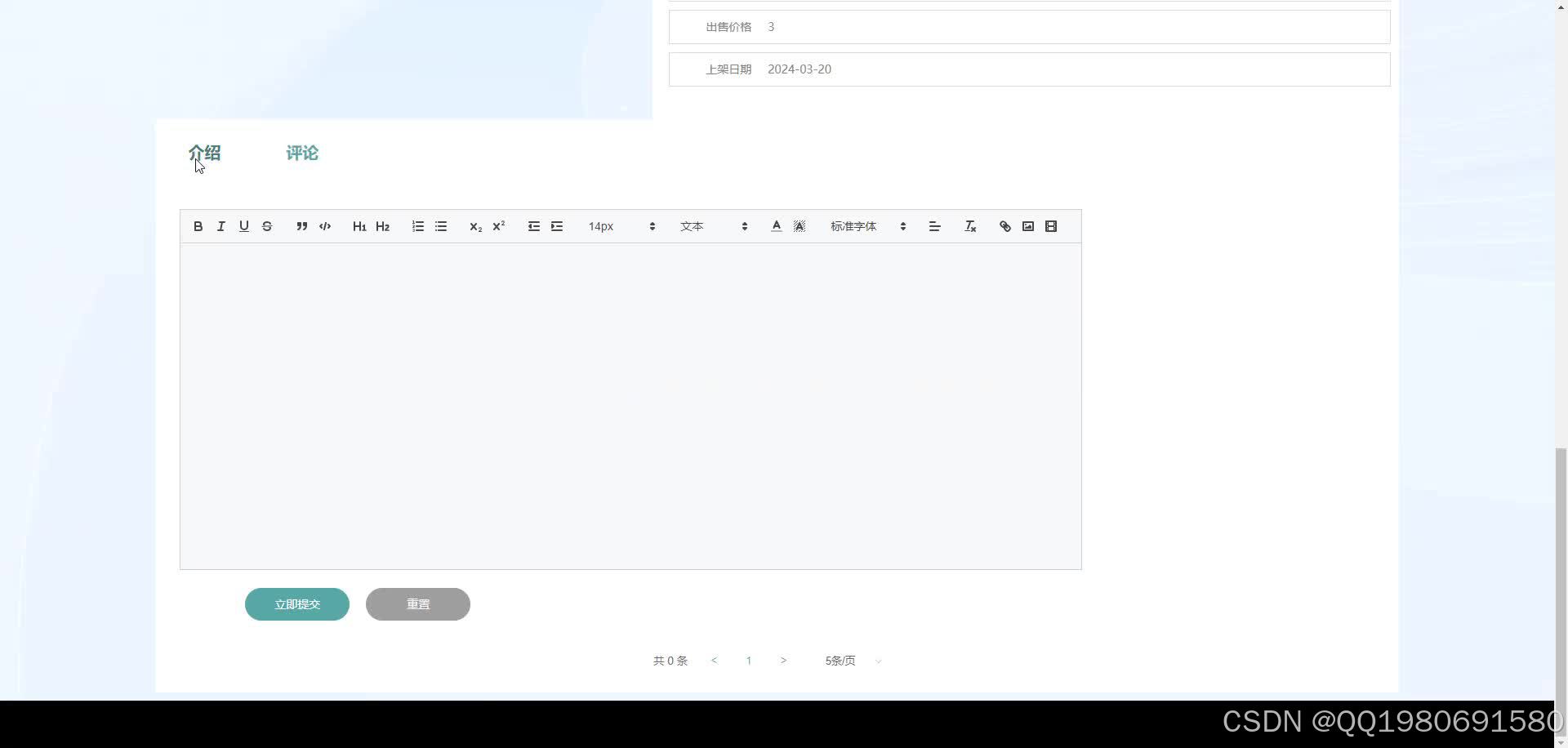The width and height of the screenshot is (1568, 748).
Task: Toggle the ordered list
Action: [x=417, y=226]
